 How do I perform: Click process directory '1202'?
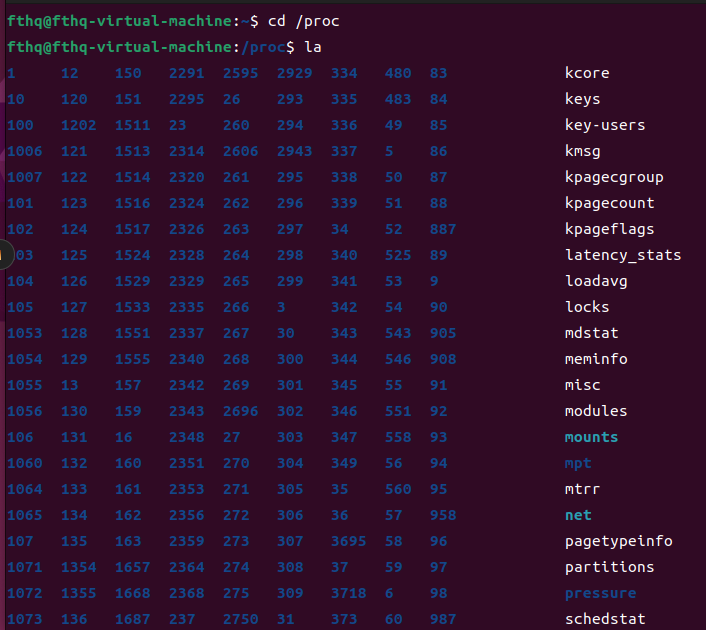pyautogui.click(x=78, y=125)
